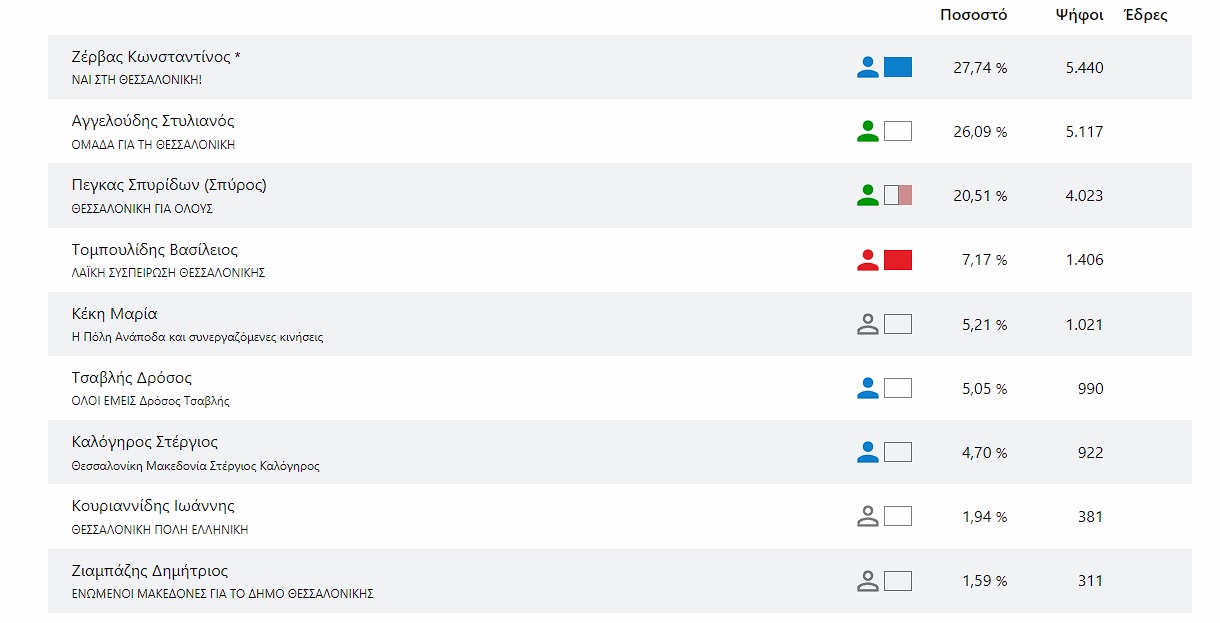The height and width of the screenshot is (623, 1220).
Task: Click the vote count 1.021
Action: tap(1085, 325)
